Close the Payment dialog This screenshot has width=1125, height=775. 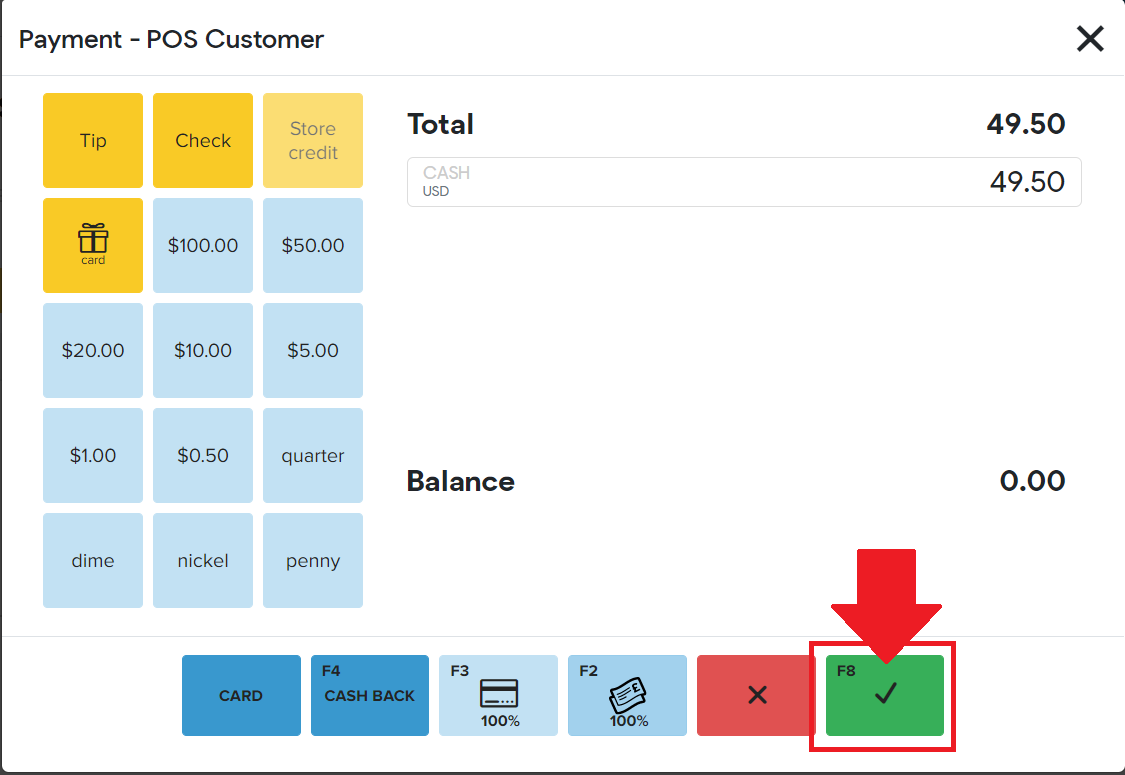[x=1090, y=39]
